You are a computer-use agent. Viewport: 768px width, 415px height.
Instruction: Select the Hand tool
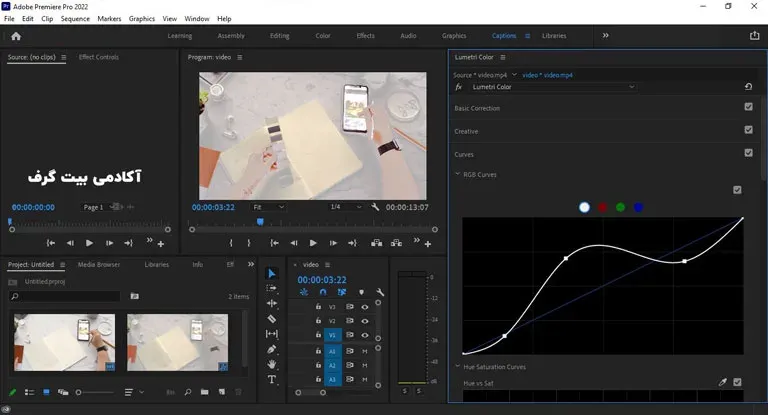(272, 364)
